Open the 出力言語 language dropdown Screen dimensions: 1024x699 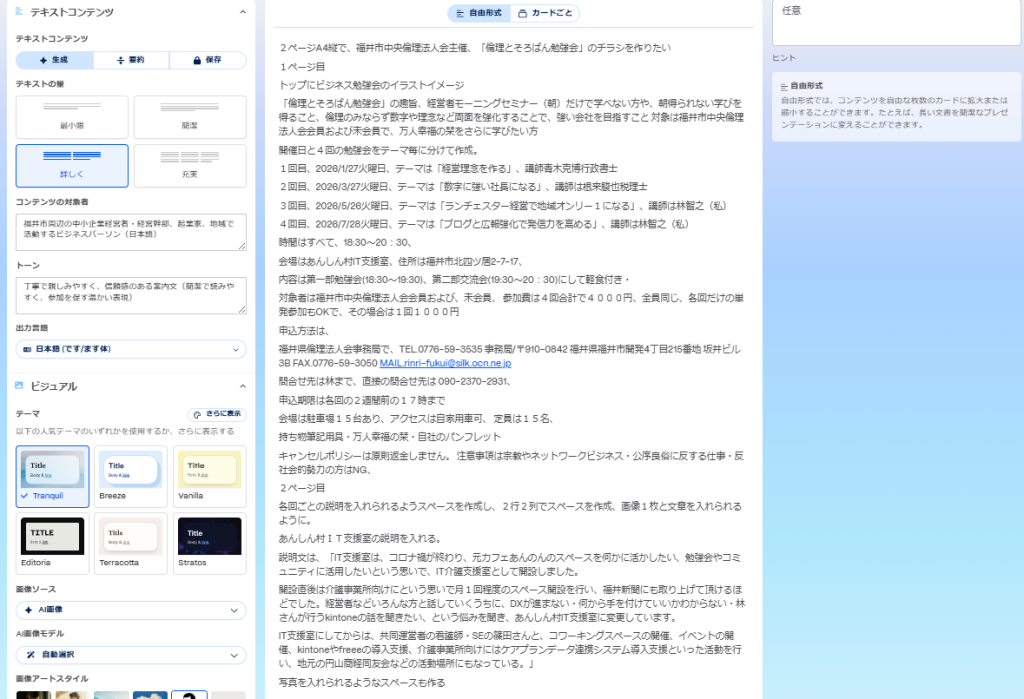(131, 349)
